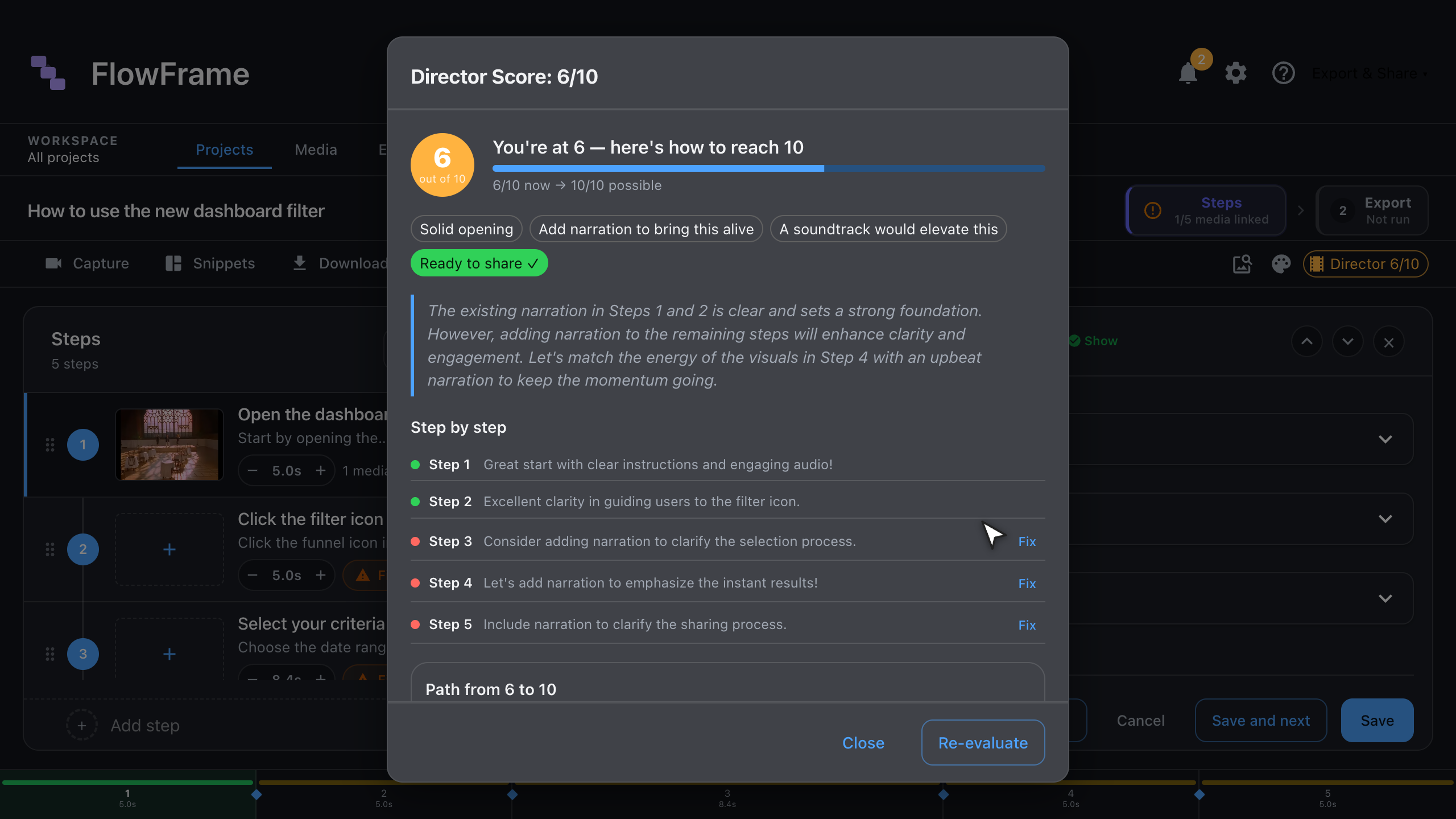Open the theme palette icon
This screenshot has width=1456, height=819.
1281,264
